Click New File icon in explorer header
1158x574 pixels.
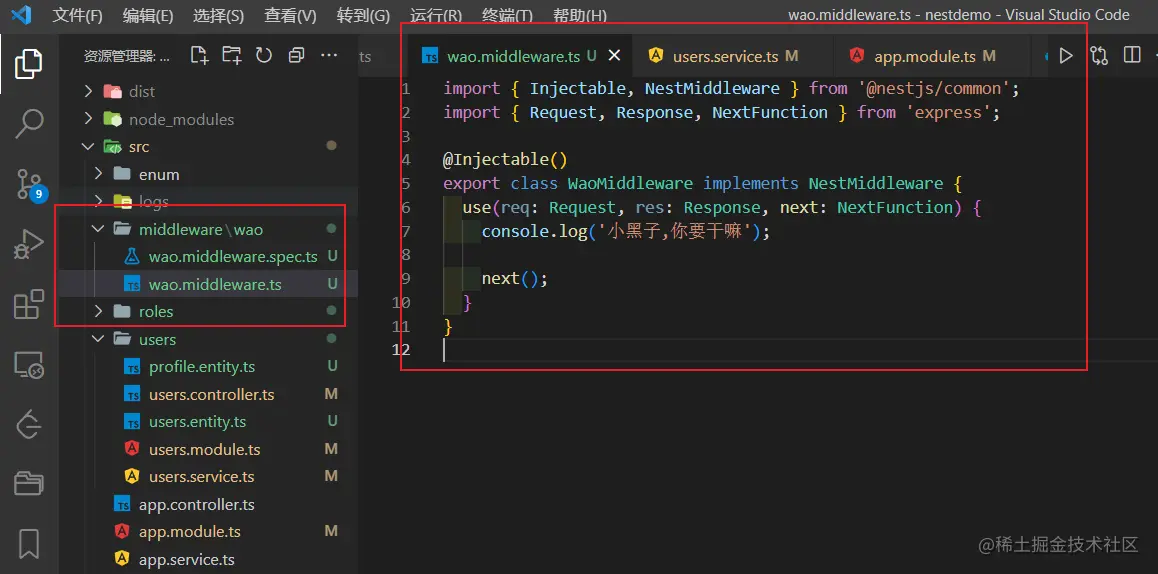[x=199, y=55]
